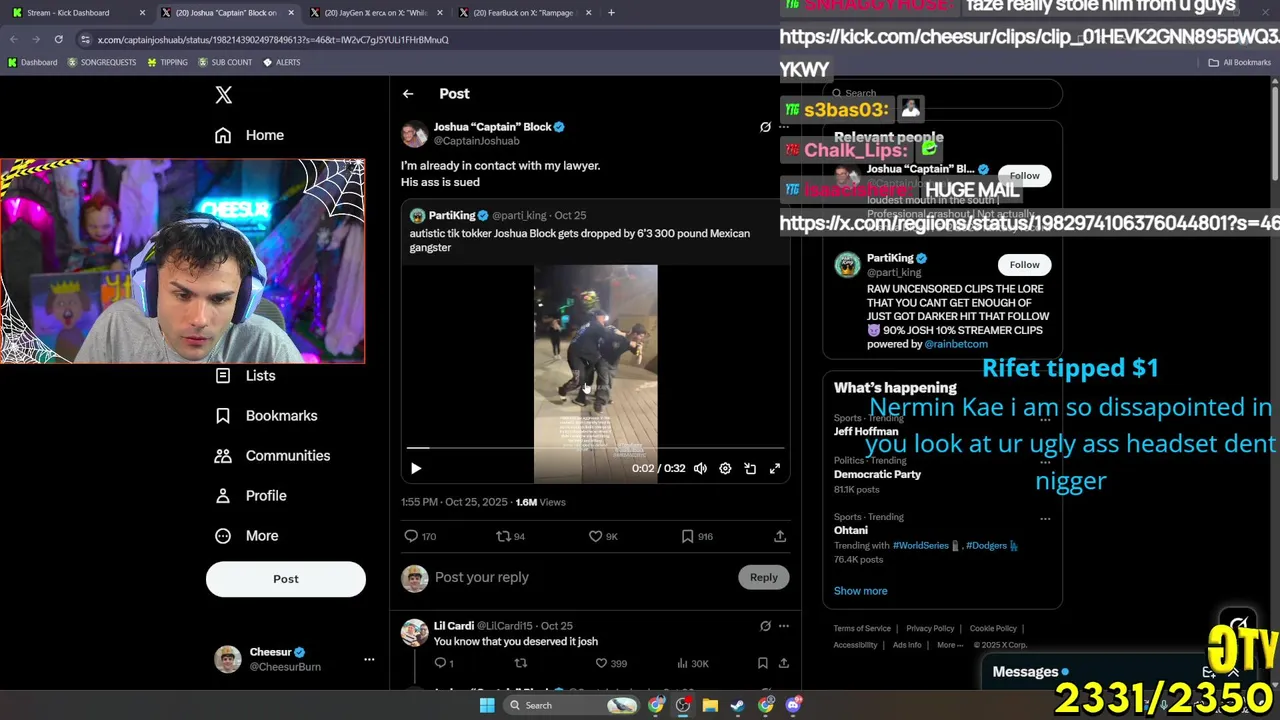Open the All Bookmarks folder

pyautogui.click(x=1239, y=62)
